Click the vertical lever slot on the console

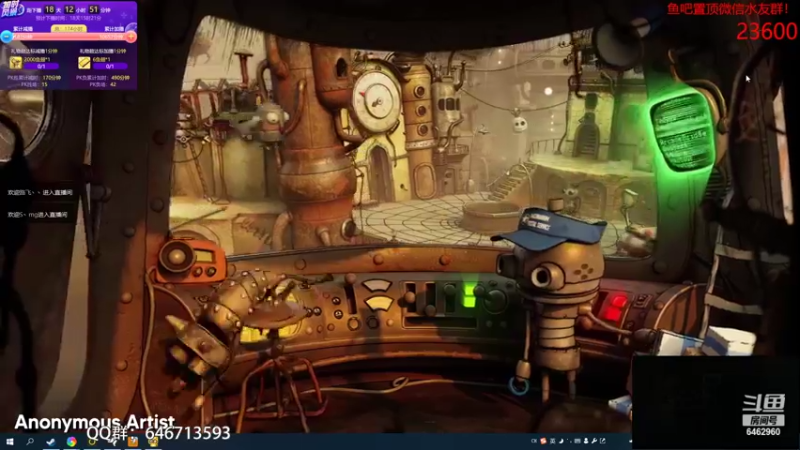(x=351, y=296)
